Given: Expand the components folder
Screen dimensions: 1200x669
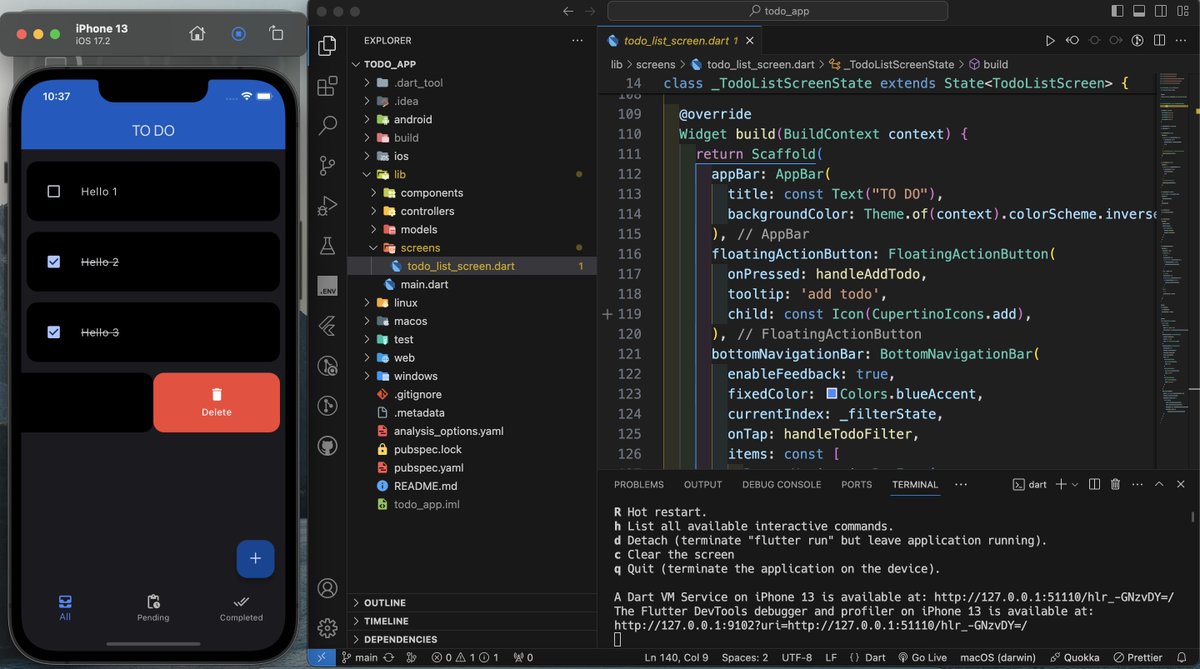Looking at the screenshot, I should (471, 192).
